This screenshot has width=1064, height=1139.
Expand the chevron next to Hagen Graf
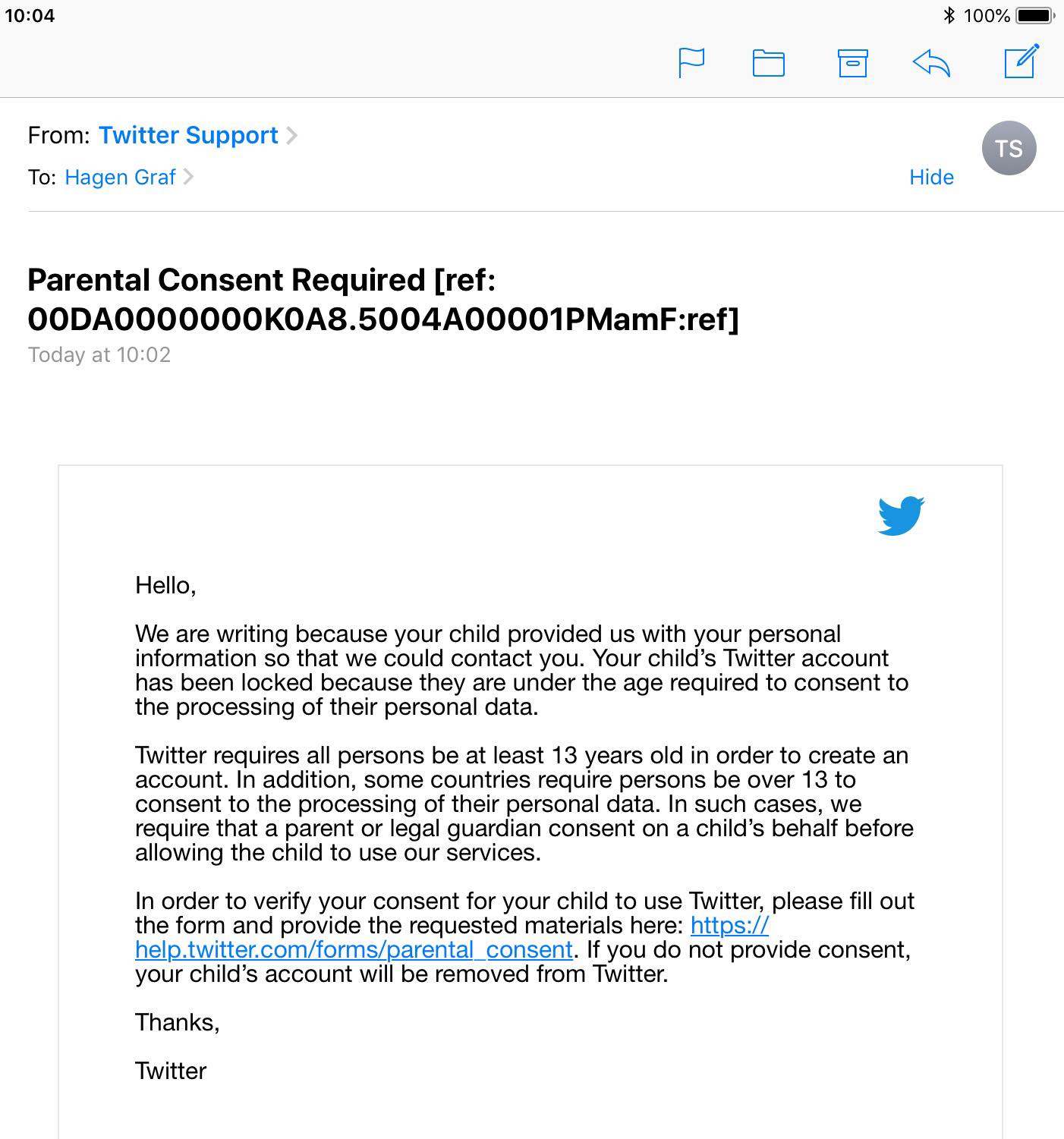pos(189,177)
